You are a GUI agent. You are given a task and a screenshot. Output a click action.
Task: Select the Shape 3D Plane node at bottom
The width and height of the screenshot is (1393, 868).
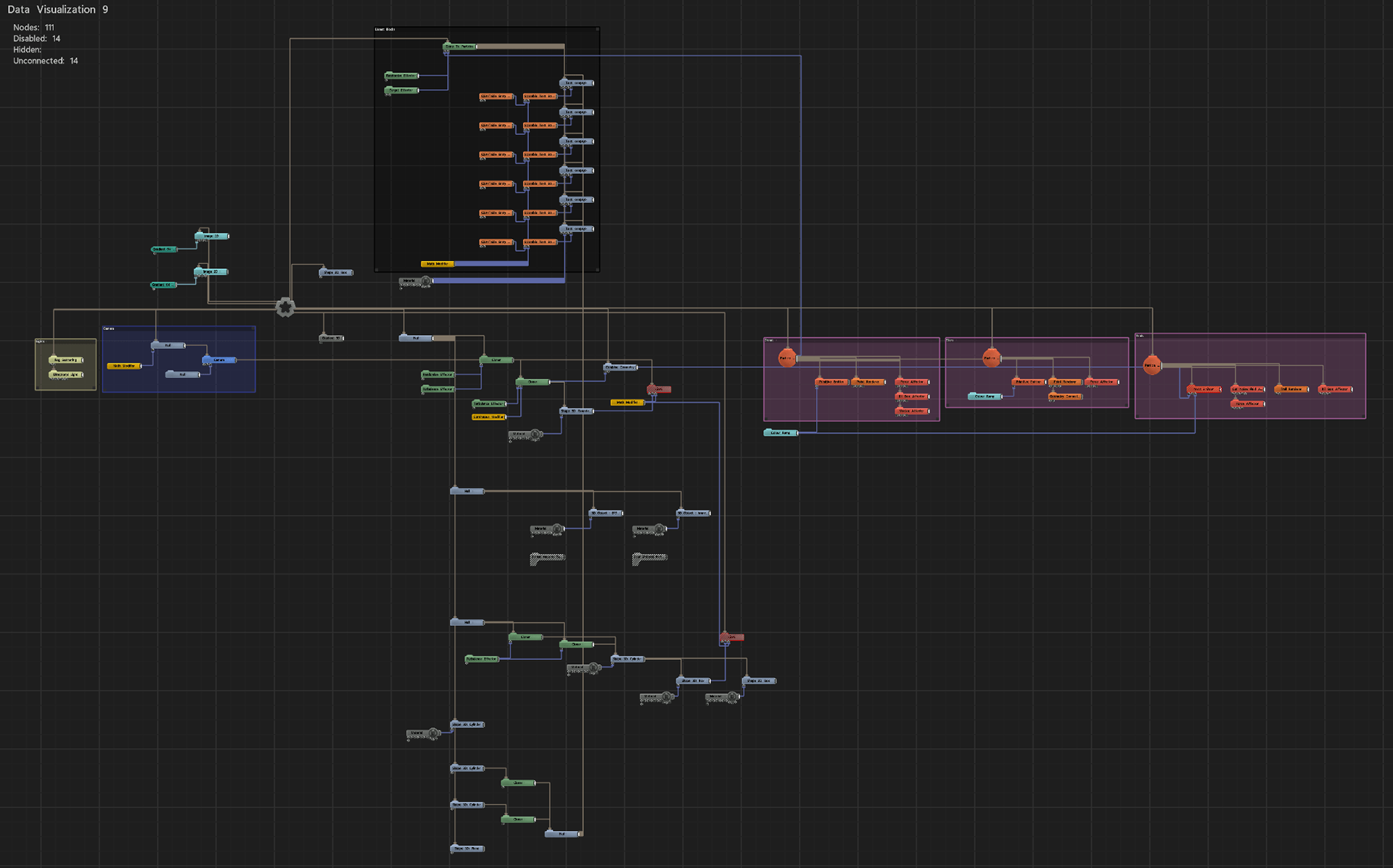pos(467,848)
